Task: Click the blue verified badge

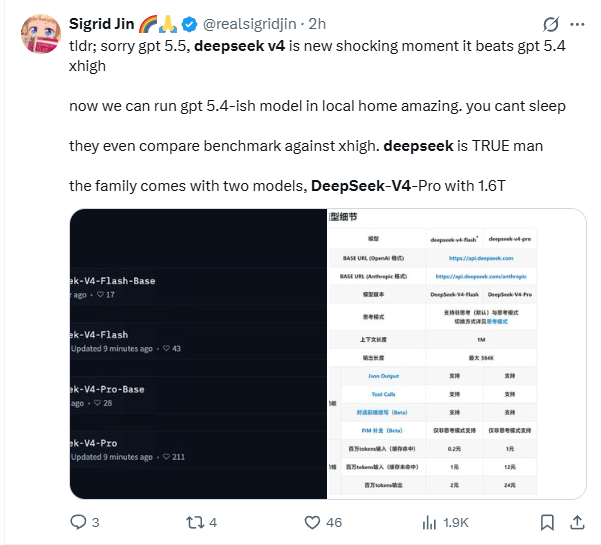Action: click(x=184, y=24)
